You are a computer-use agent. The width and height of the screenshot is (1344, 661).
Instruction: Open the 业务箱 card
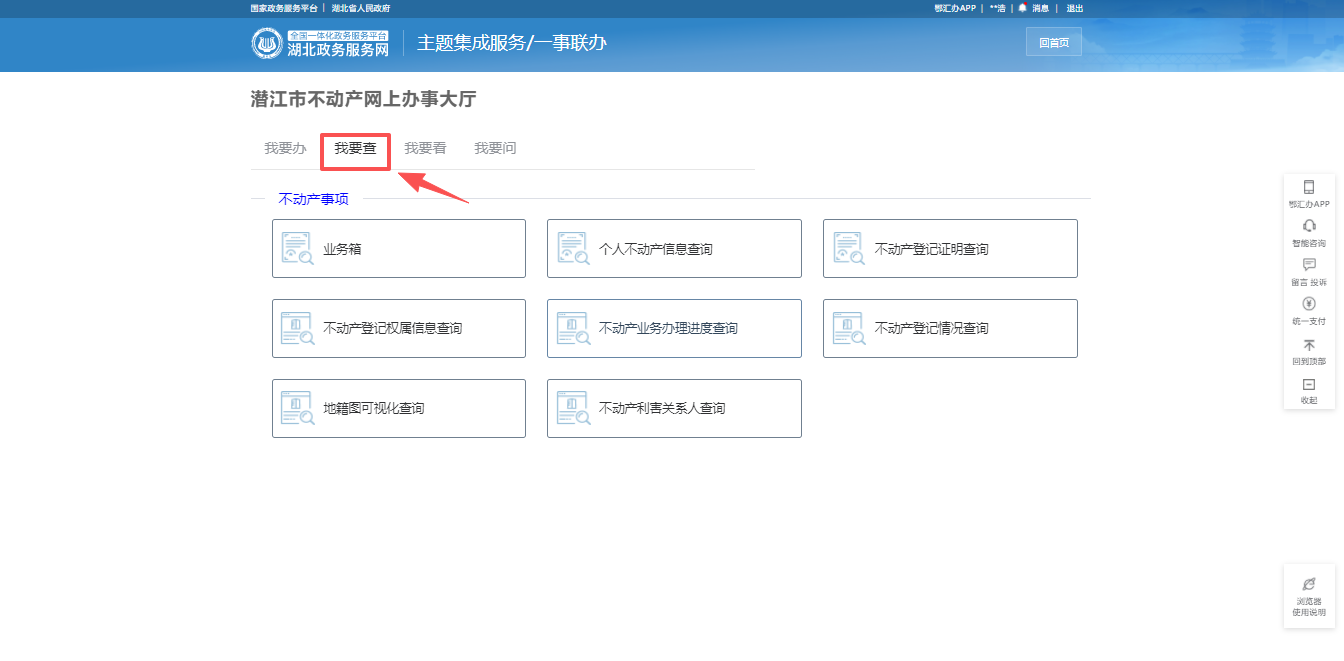click(398, 249)
